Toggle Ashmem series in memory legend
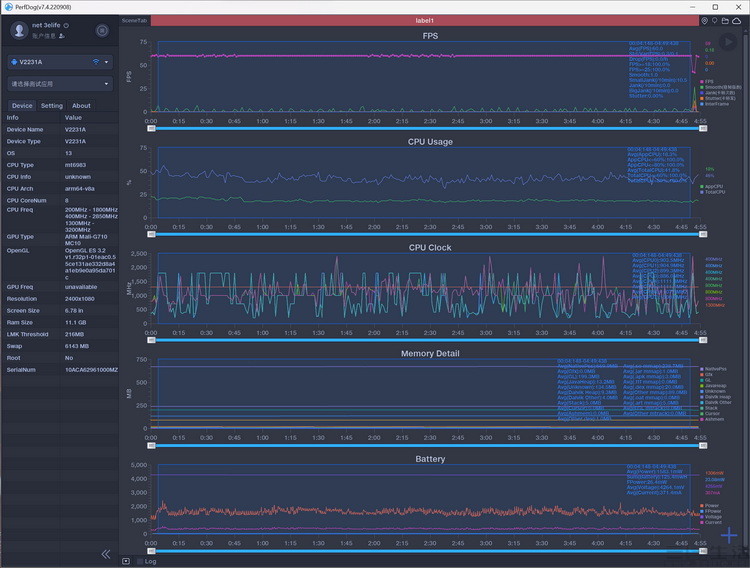The image size is (750, 568). (712, 419)
